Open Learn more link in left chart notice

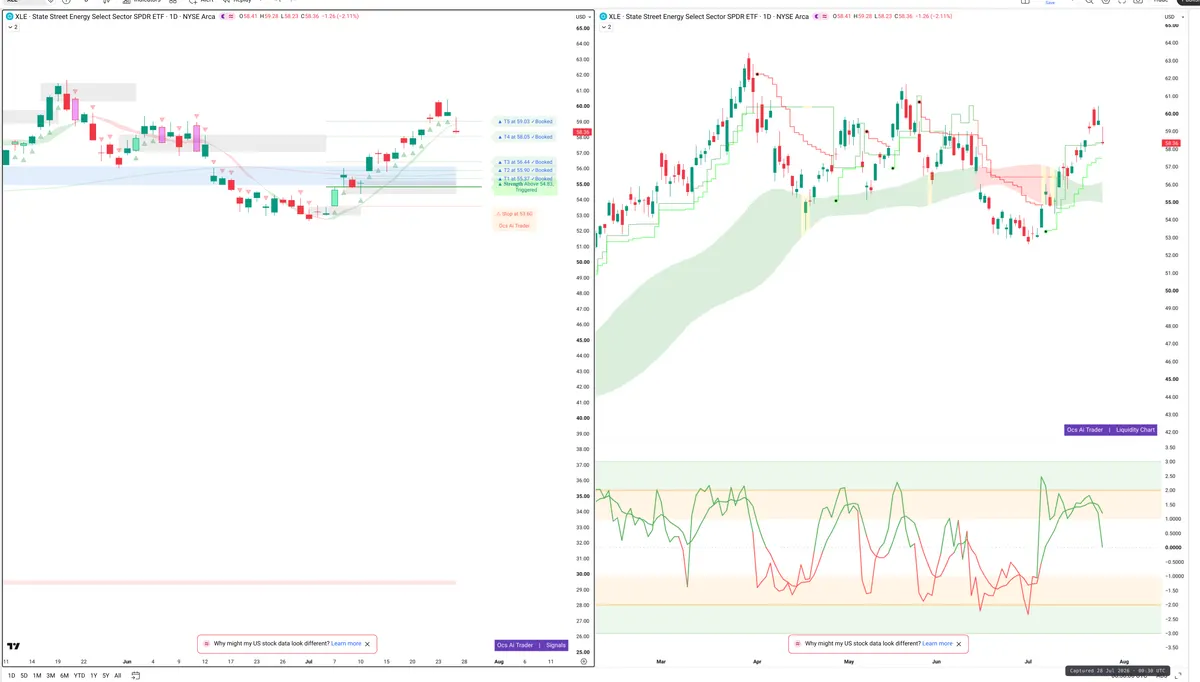coord(346,644)
